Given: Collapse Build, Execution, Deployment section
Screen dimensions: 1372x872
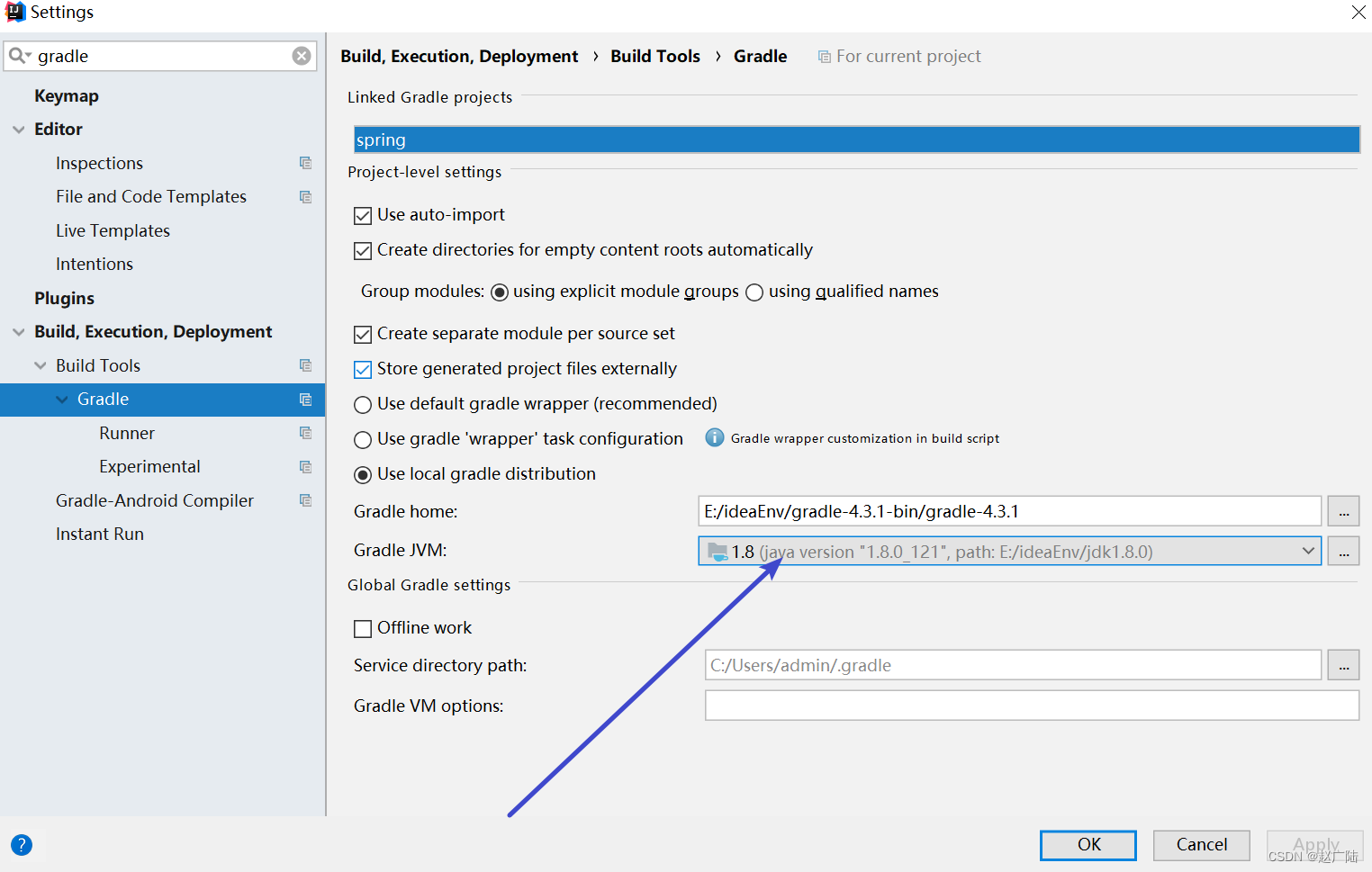Looking at the screenshot, I should [18, 332].
